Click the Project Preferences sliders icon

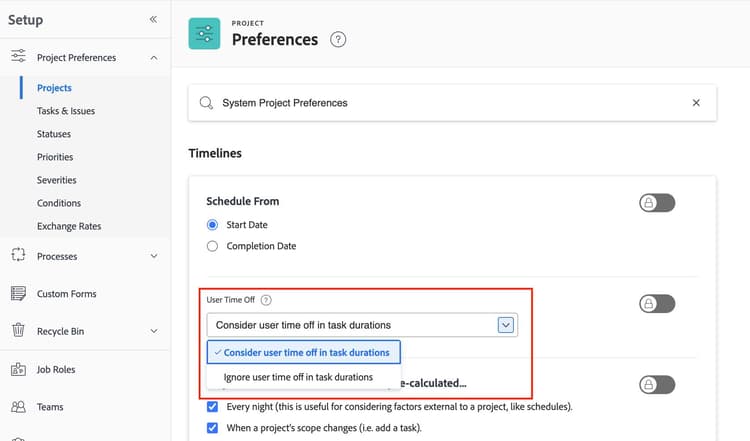click(x=18, y=57)
